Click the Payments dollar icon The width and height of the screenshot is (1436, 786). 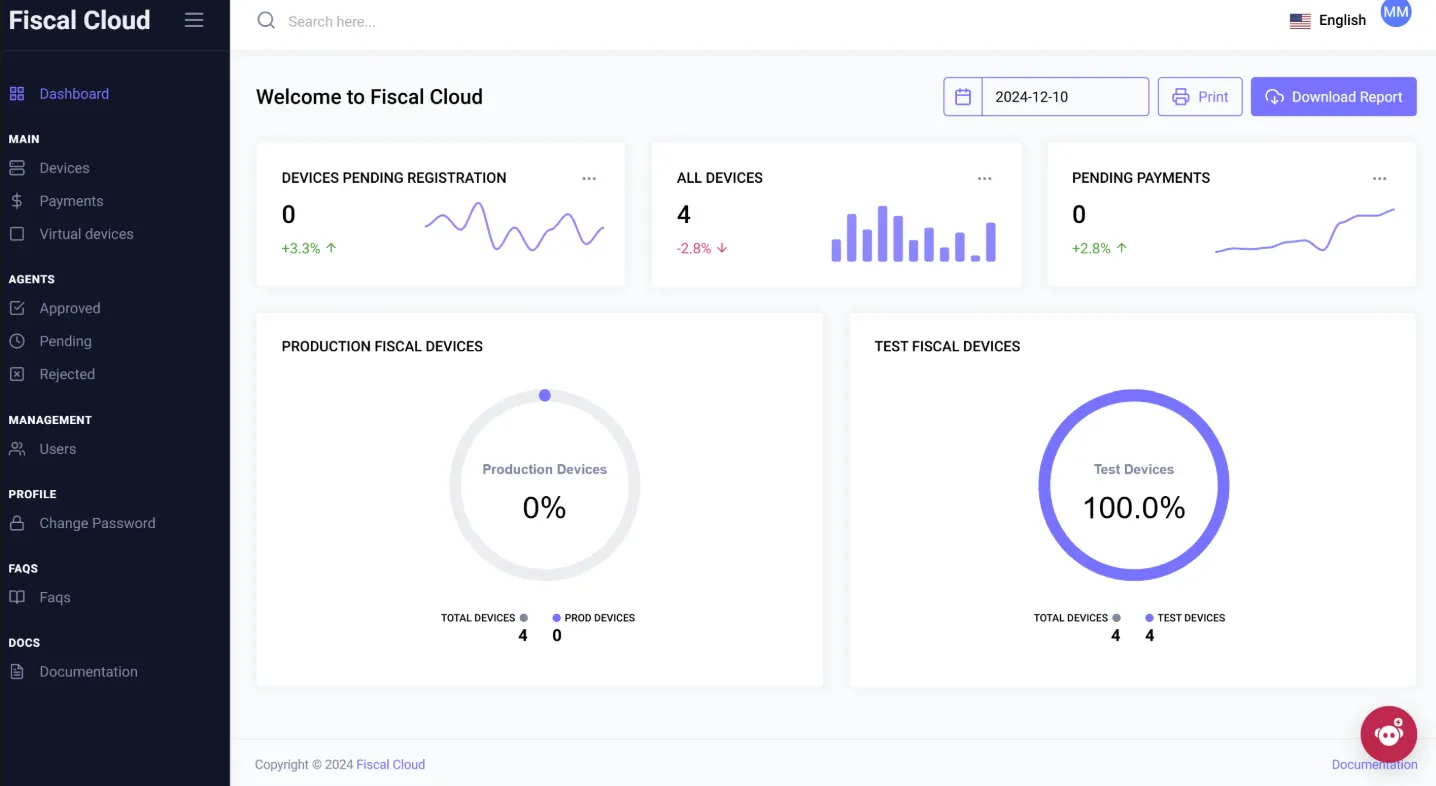[17, 201]
